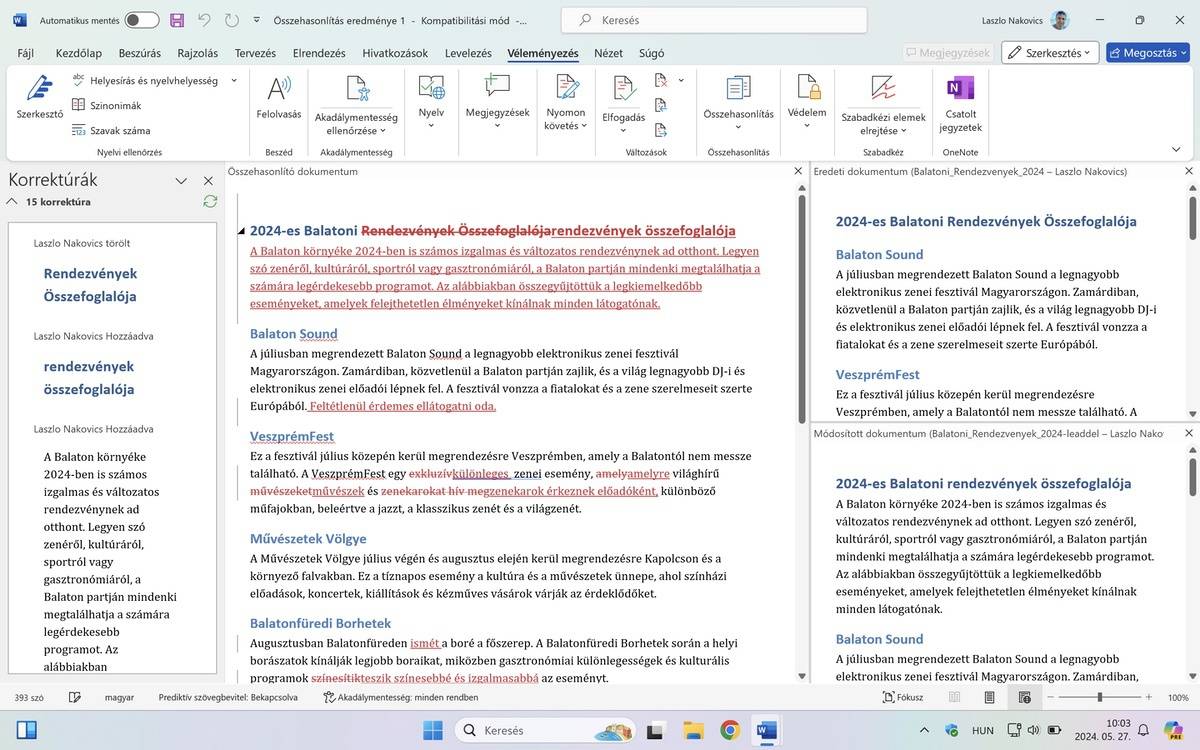Screen dimensions: 1200x750
Task: Switch to the Hivatkozások ribbon tab
Action: [x=395, y=53]
